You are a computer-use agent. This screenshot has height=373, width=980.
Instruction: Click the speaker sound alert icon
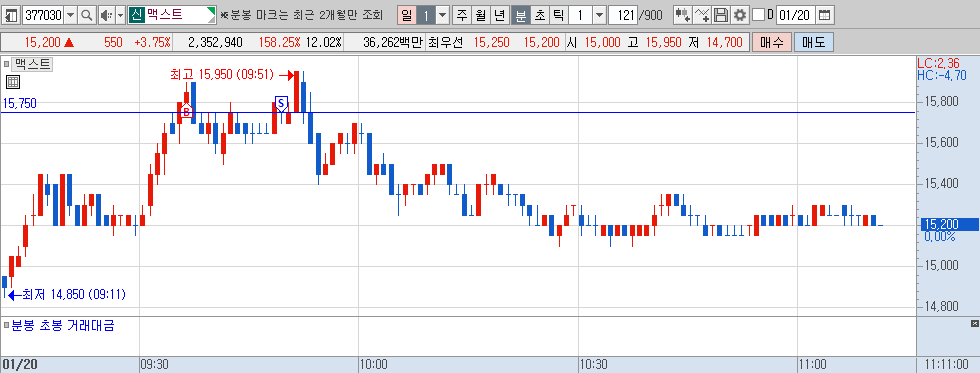106,14
